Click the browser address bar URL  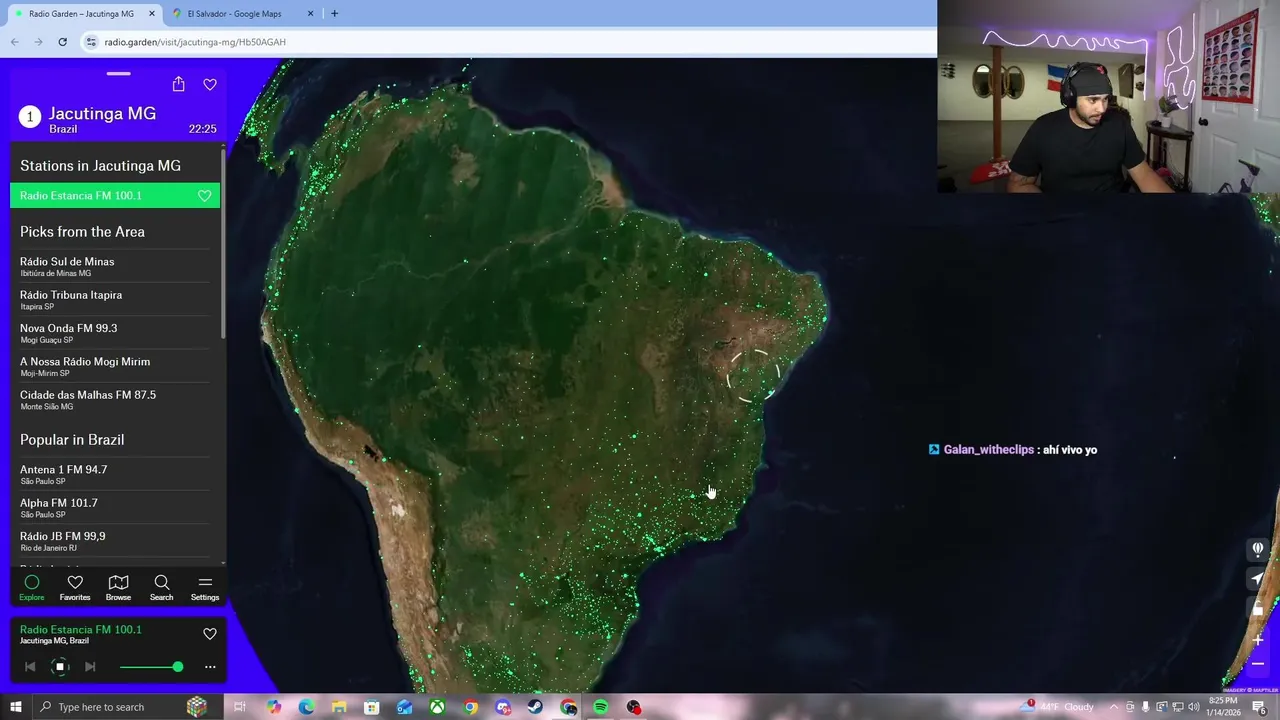[x=195, y=42]
